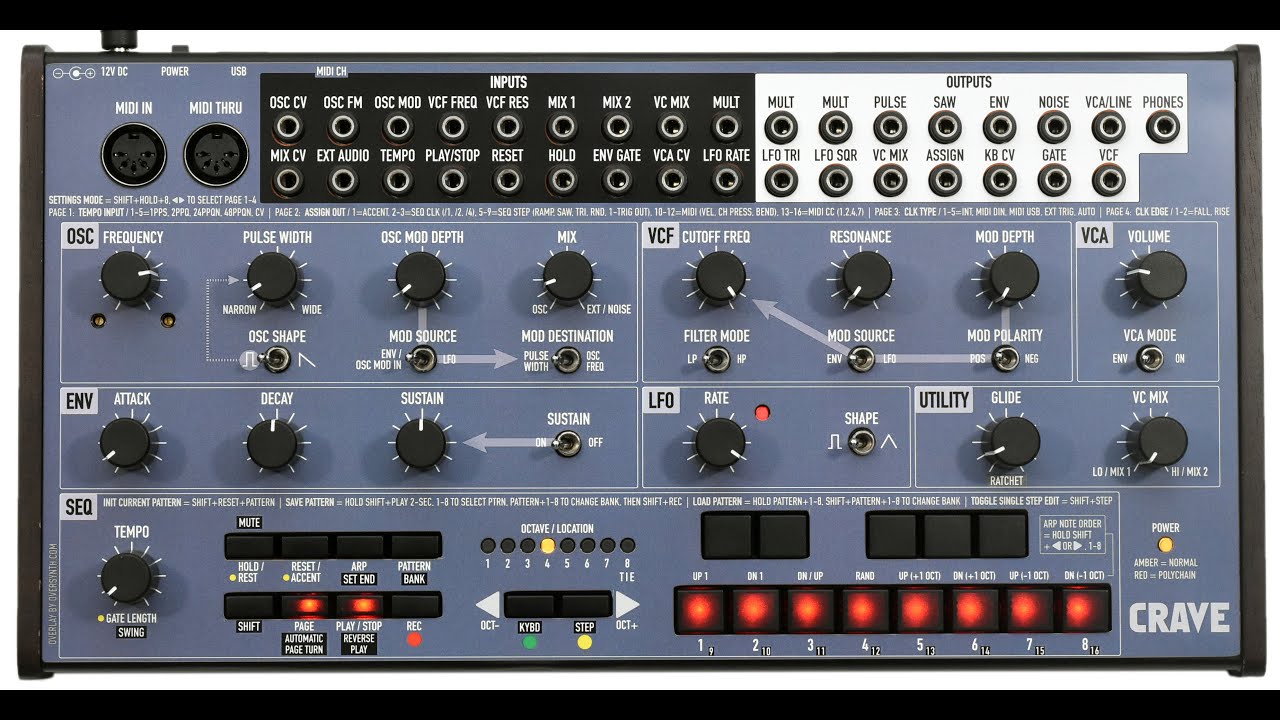The width and height of the screenshot is (1280, 720).
Task: Click the MIX 2 input jack
Action: [617, 127]
